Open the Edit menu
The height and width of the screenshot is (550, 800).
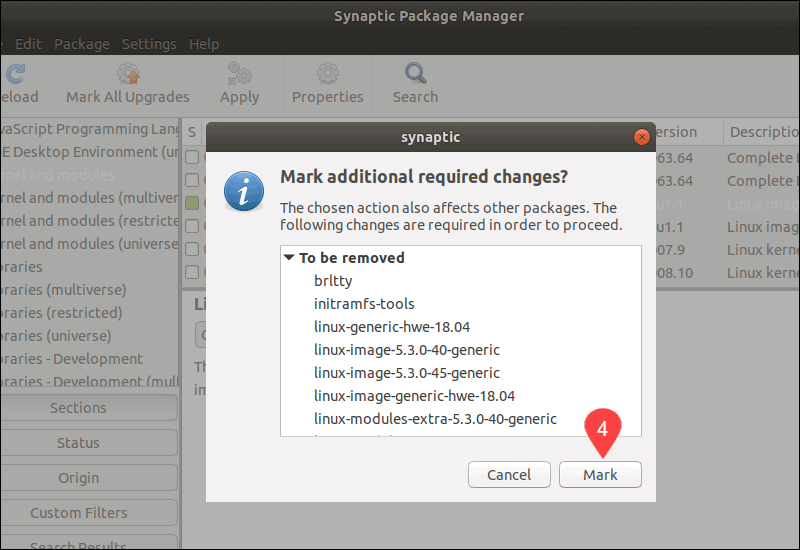tap(28, 44)
